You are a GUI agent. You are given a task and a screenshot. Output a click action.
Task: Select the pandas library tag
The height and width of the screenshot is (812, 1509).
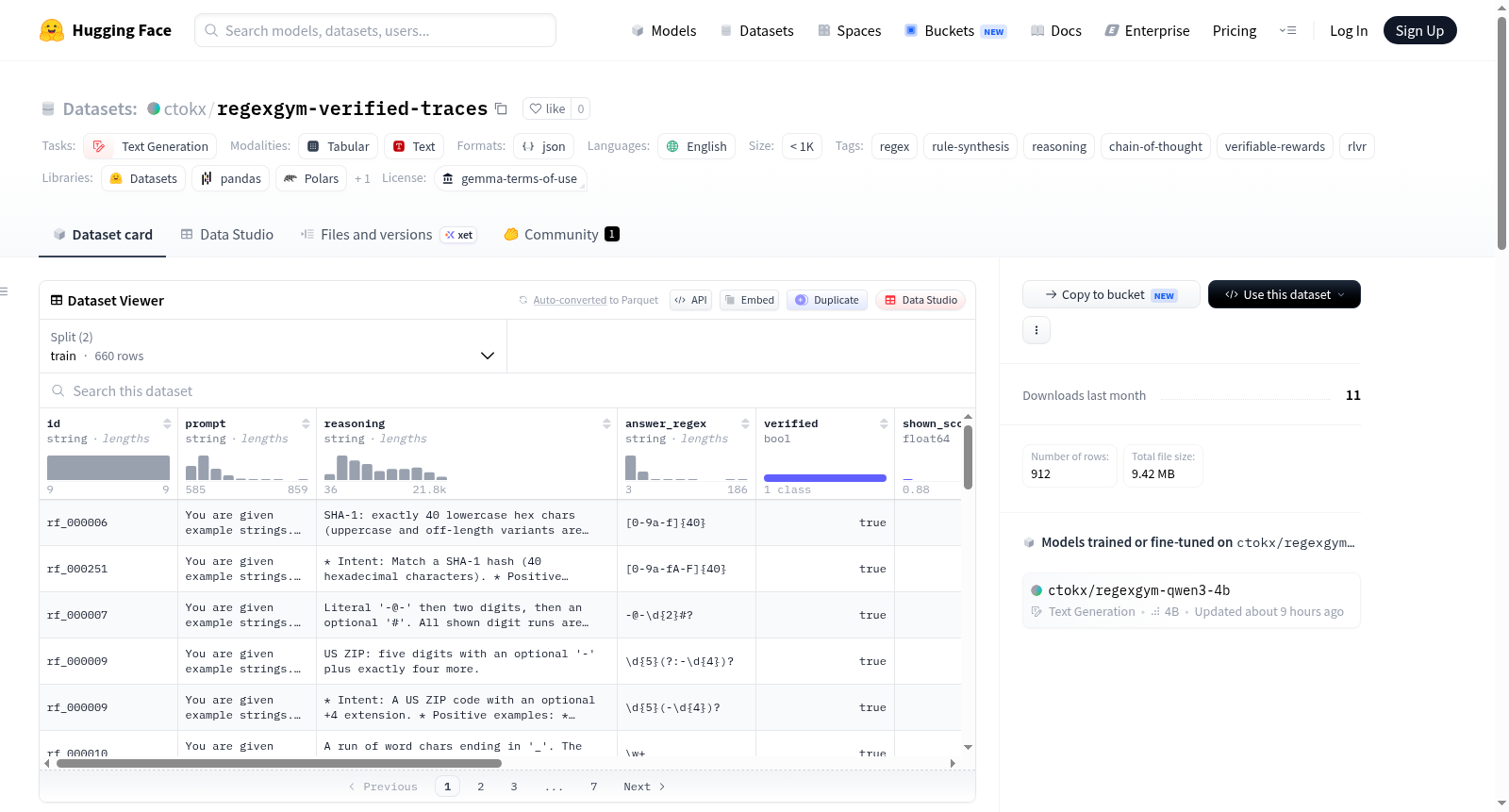click(x=231, y=178)
